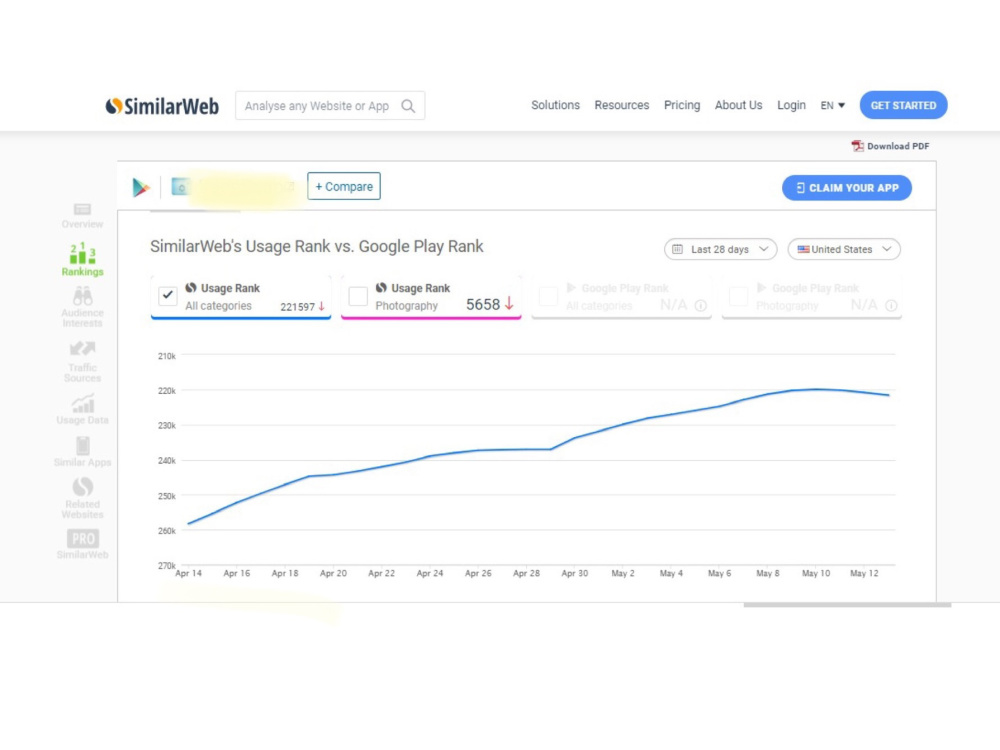Image resolution: width=1000 pixels, height=750 pixels.
Task: Open the Solutions menu
Action: (555, 105)
